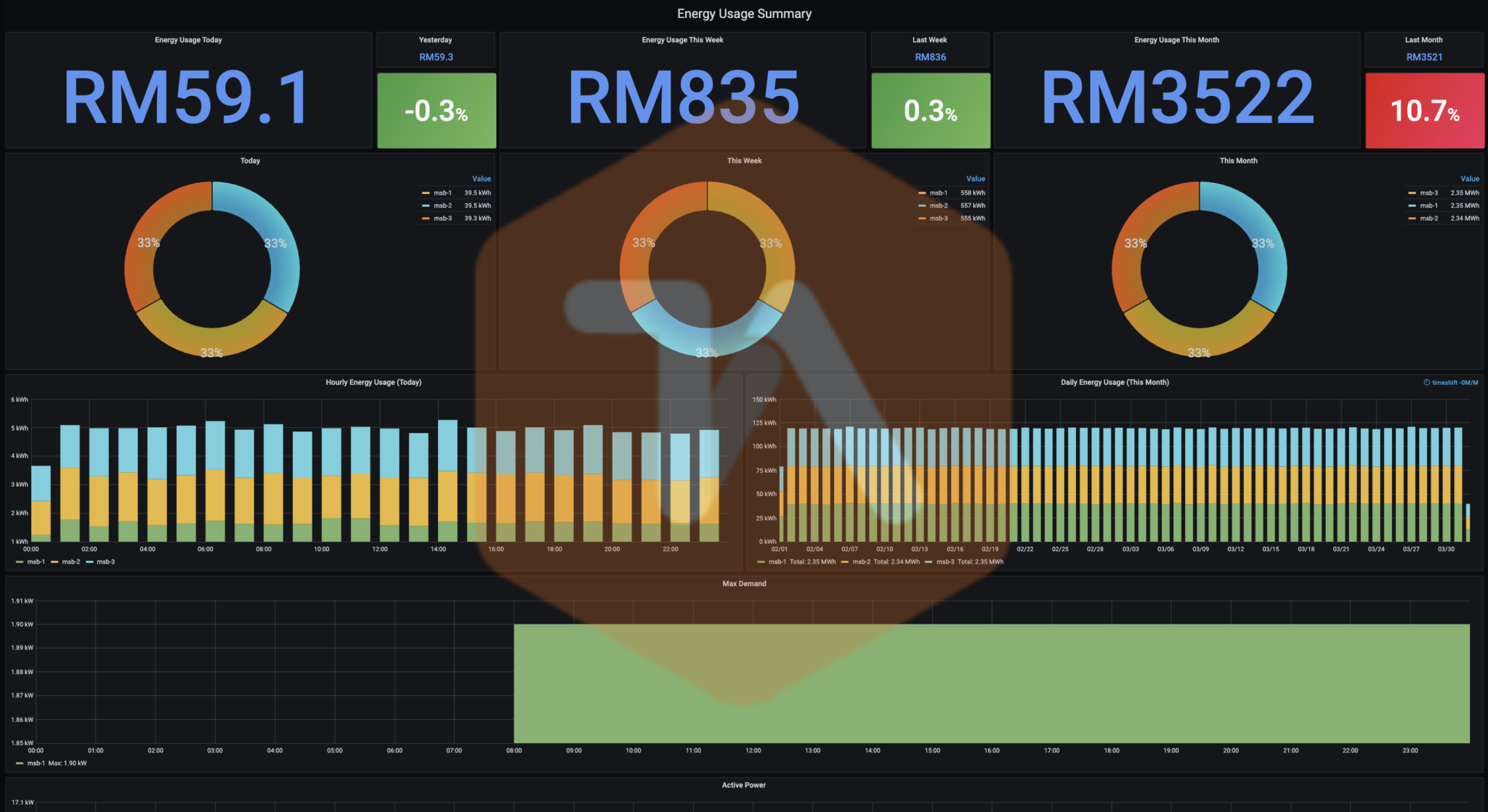Open the This Month panel title menu
1488x812 pixels.
coord(1238,161)
